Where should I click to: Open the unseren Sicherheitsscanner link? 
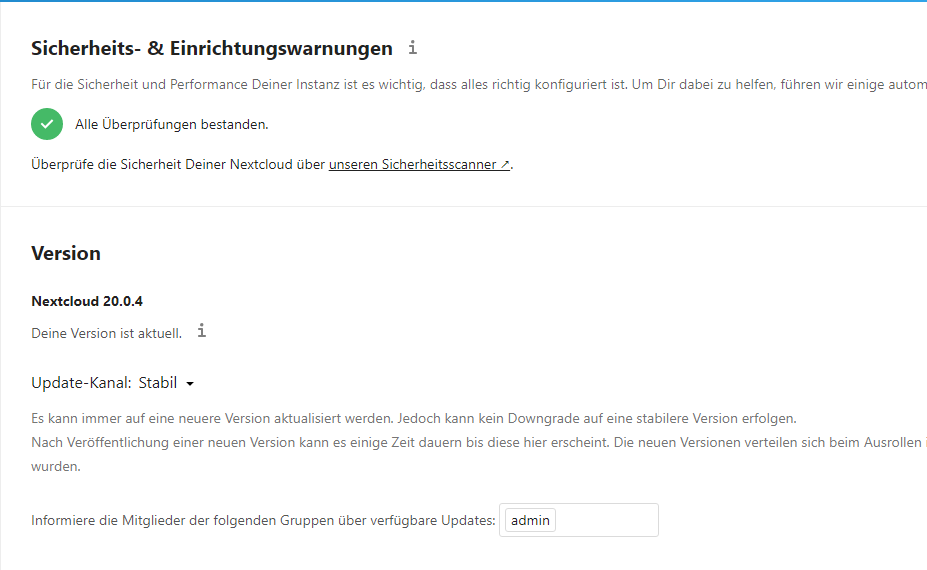419,164
